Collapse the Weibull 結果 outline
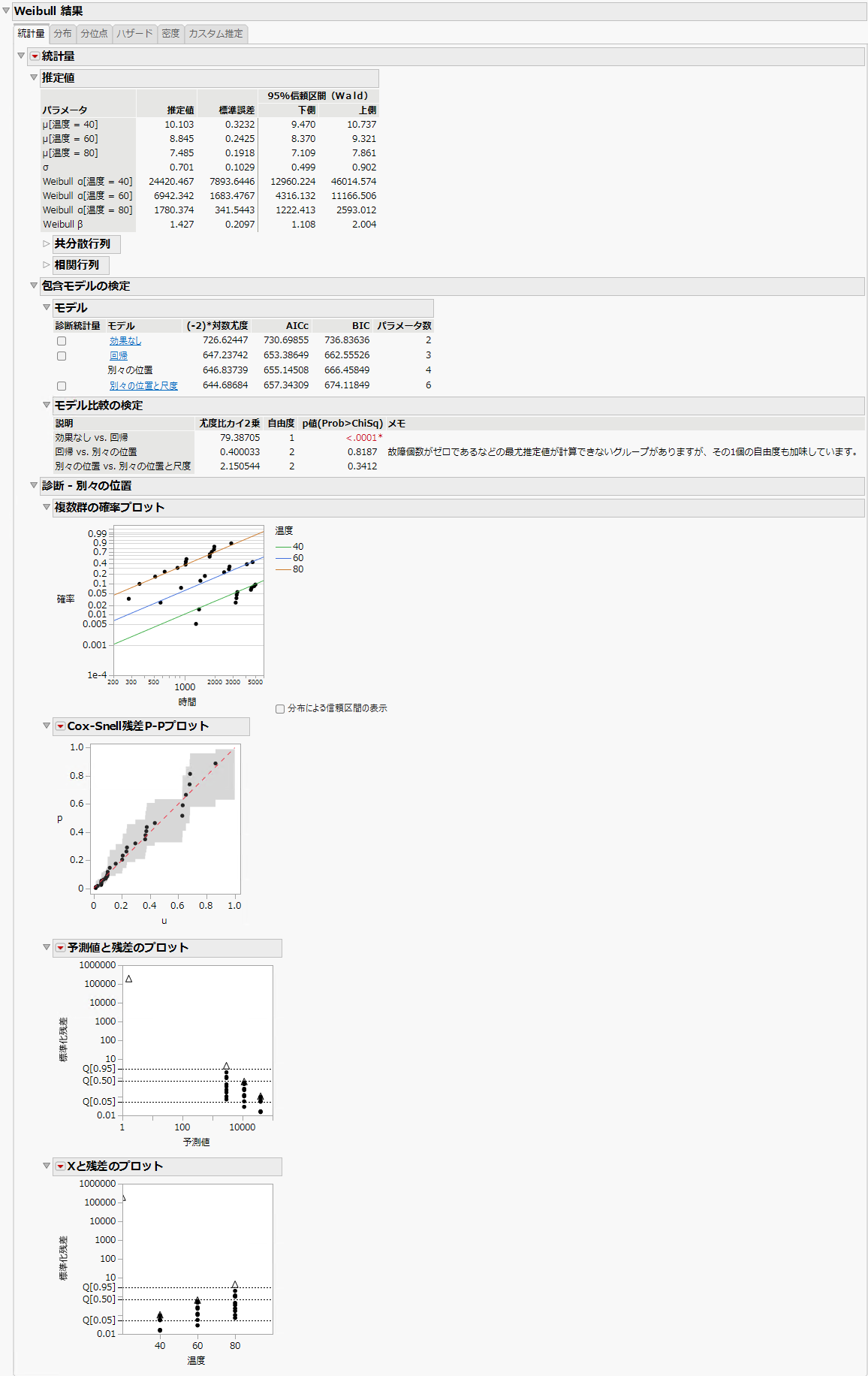The height and width of the screenshot is (1376, 868). click(7, 11)
